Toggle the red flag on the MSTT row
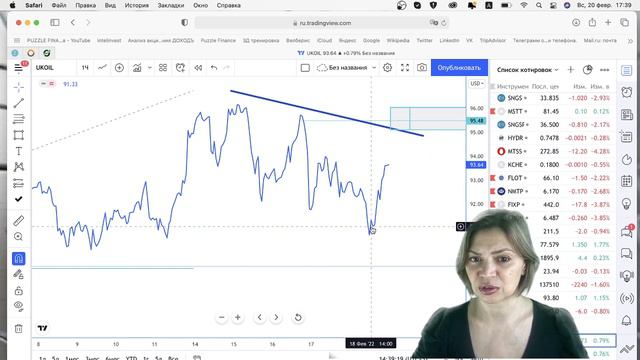The height and width of the screenshot is (360, 640). pos(493,111)
